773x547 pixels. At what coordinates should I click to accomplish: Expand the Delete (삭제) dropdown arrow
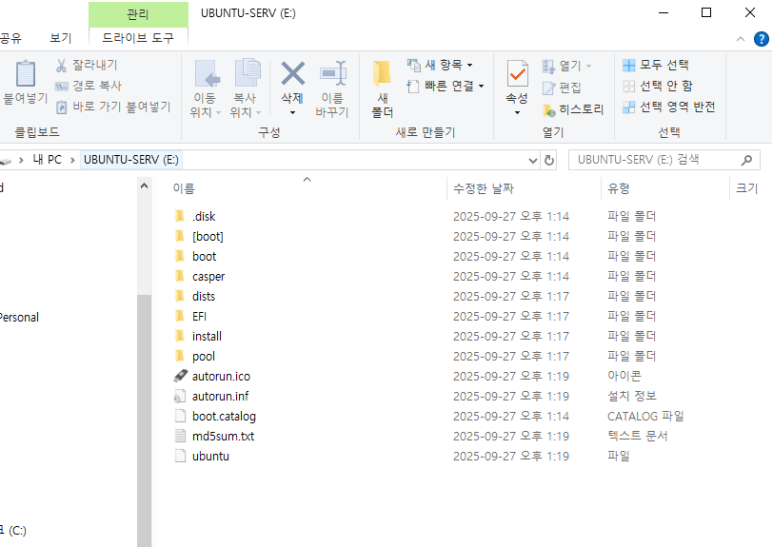pyautogui.click(x=293, y=113)
